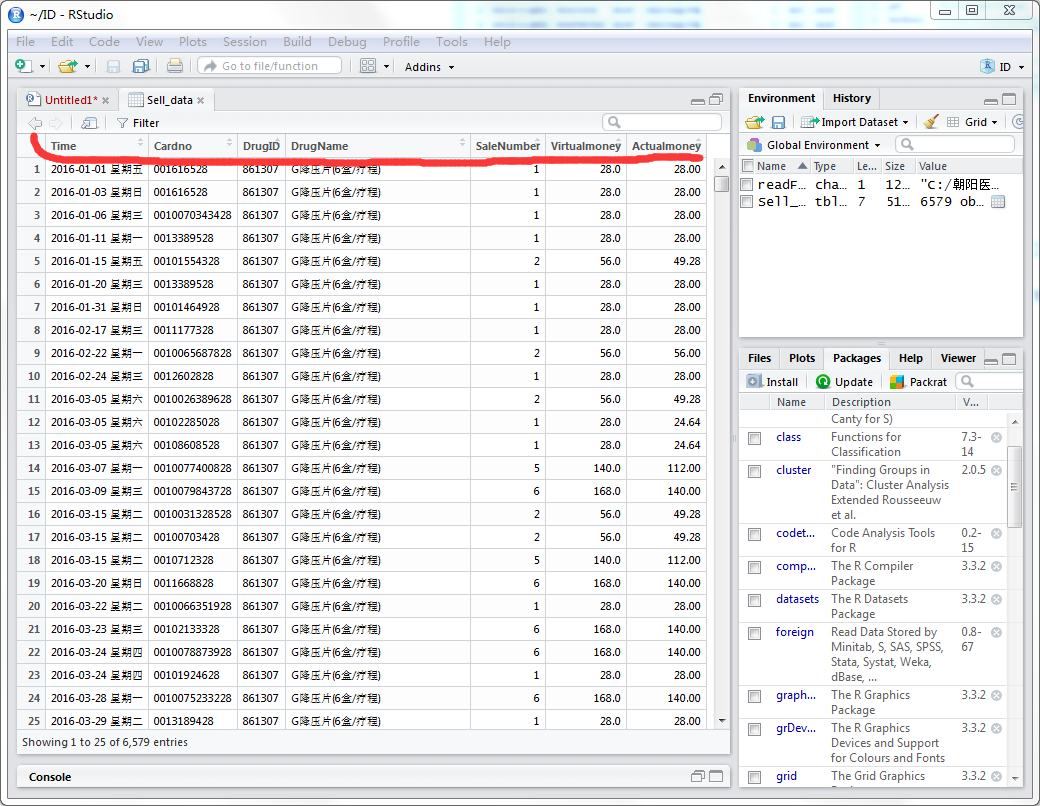
Task: Open the foreign package link
Action: [795, 632]
